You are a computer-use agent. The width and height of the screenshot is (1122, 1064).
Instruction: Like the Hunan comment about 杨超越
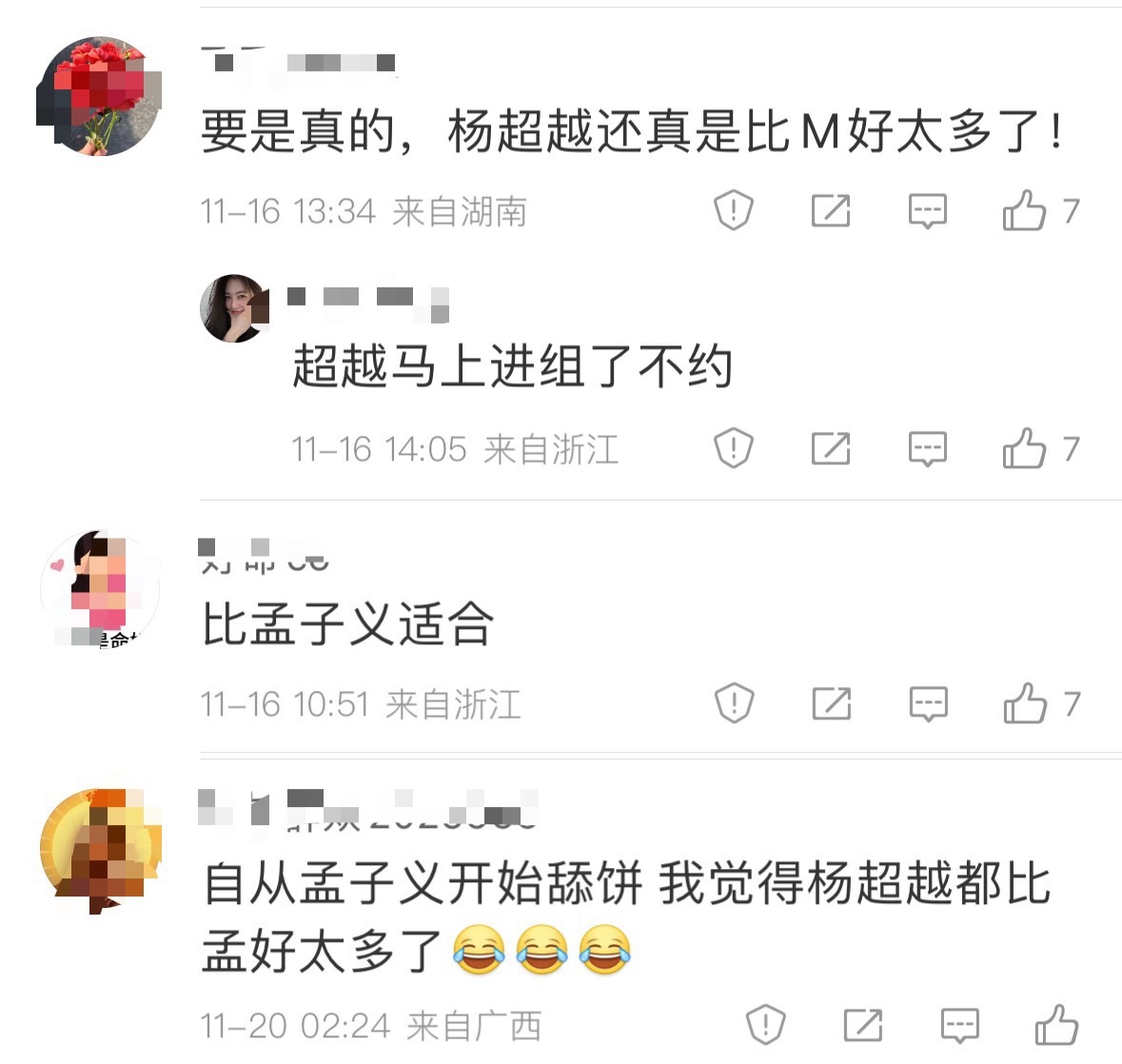click(x=1024, y=210)
